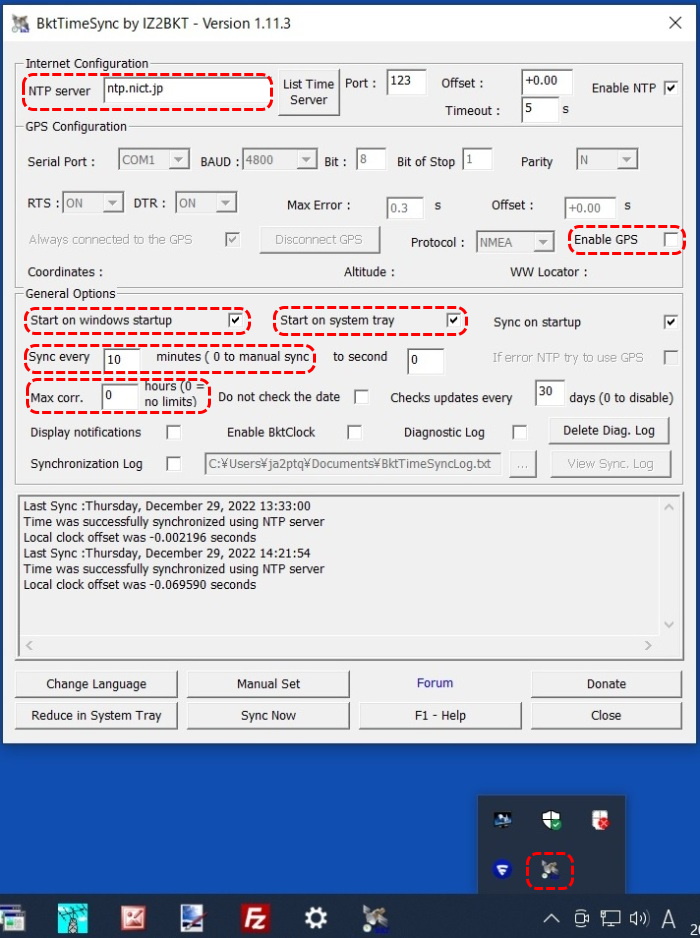Click List Time Server button

(309, 92)
